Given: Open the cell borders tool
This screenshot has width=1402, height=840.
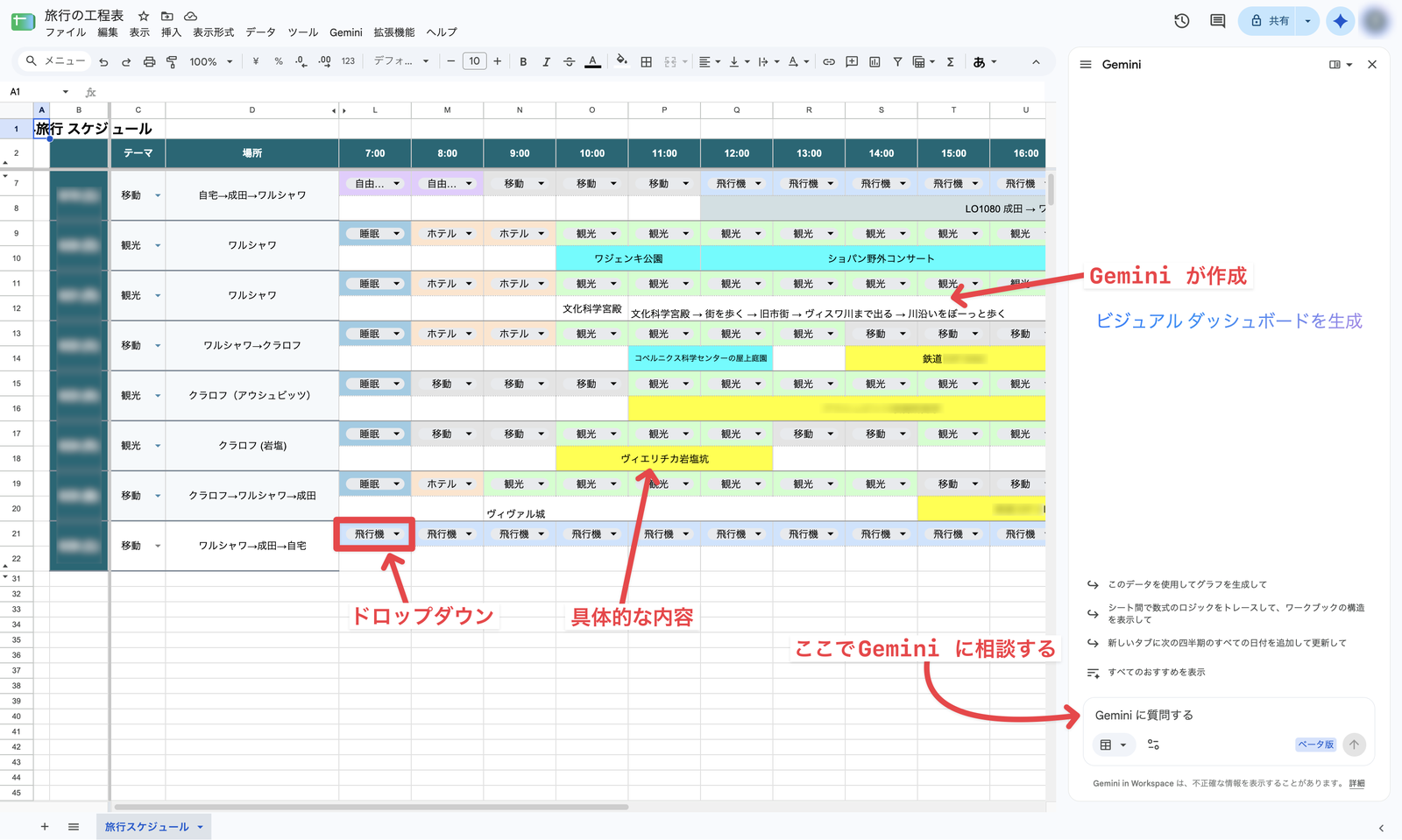Looking at the screenshot, I should [x=646, y=61].
